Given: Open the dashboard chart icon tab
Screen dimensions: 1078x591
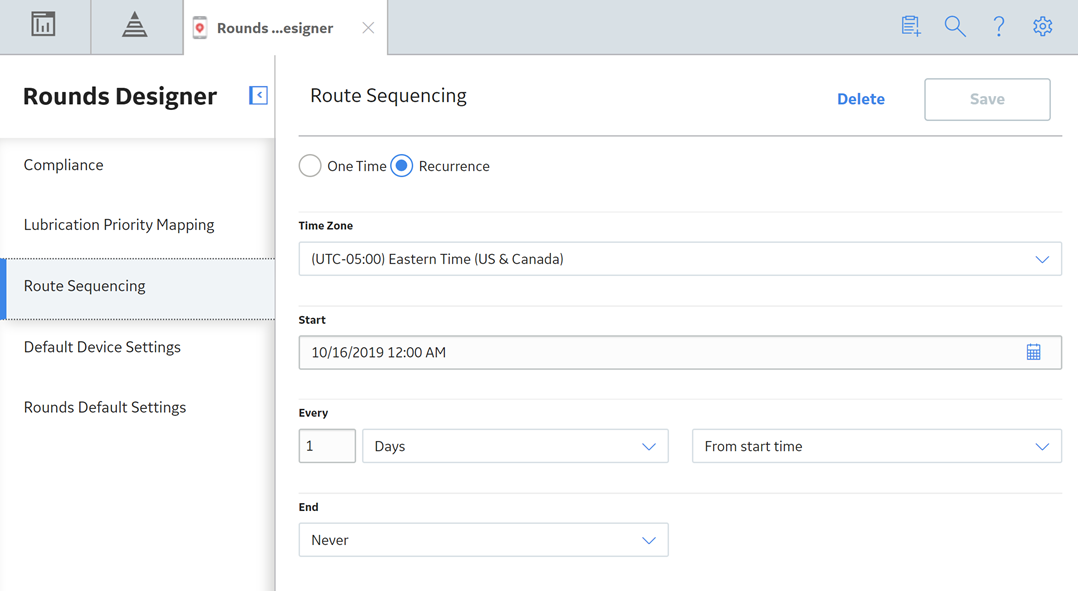Looking at the screenshot, I should tap(43, 25).
